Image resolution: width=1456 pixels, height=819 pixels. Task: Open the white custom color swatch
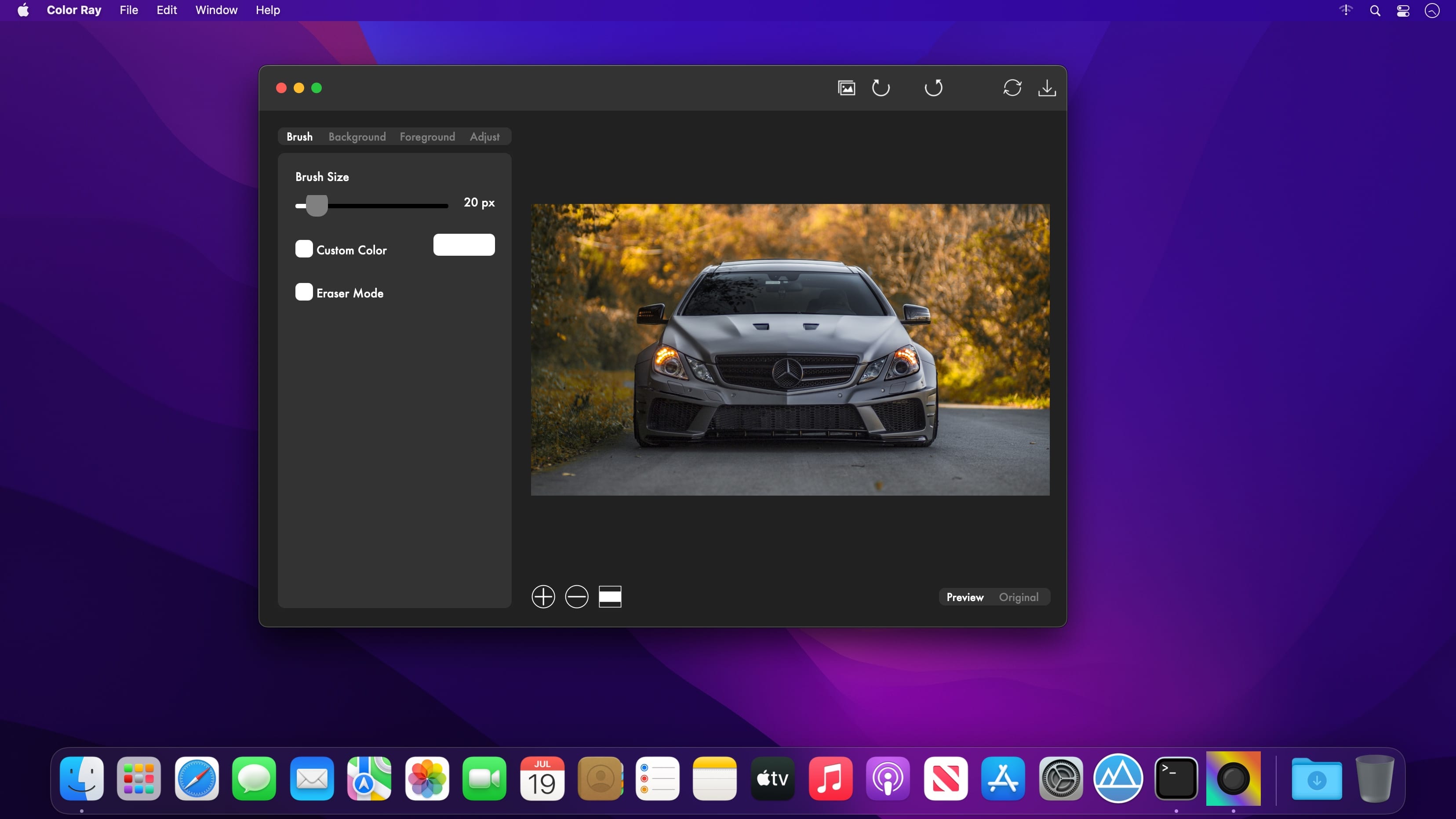pos(464,245)
